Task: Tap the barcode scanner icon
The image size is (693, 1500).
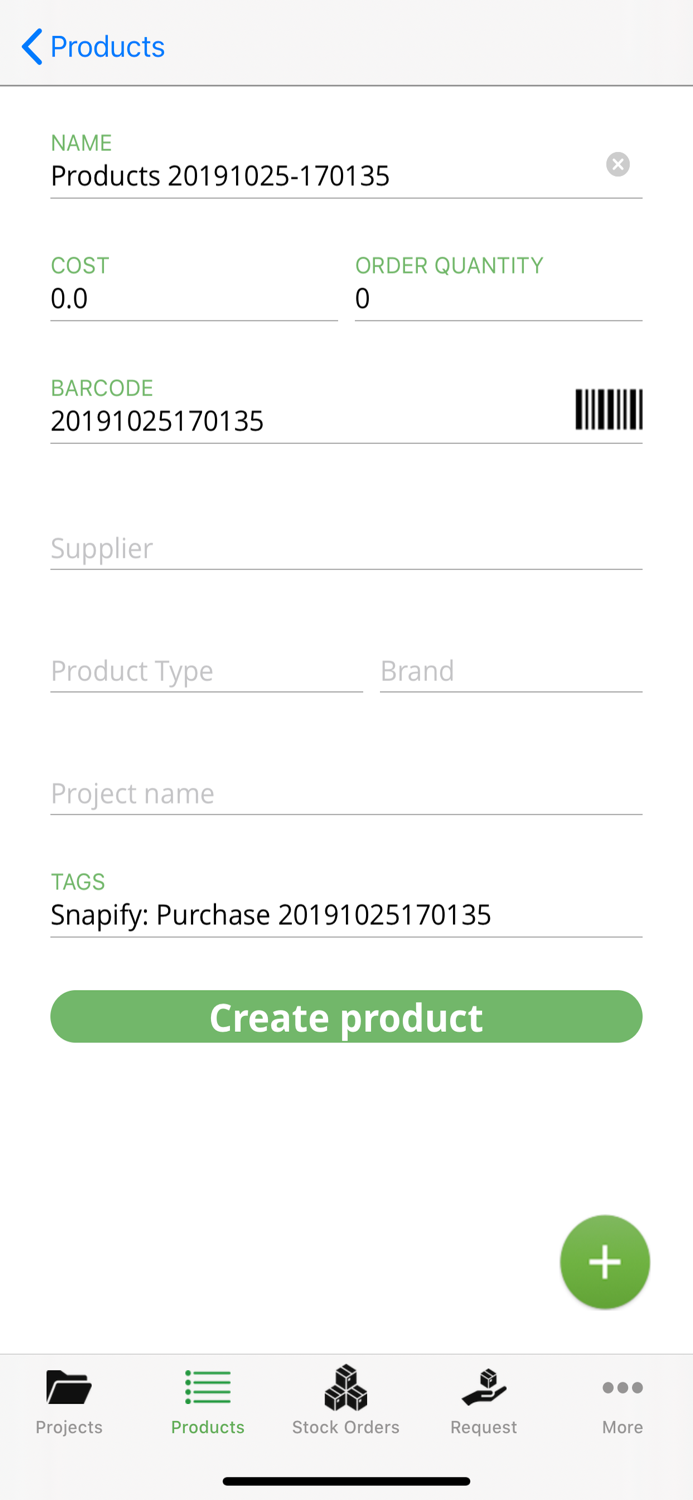Action: (x=608, y=409)
